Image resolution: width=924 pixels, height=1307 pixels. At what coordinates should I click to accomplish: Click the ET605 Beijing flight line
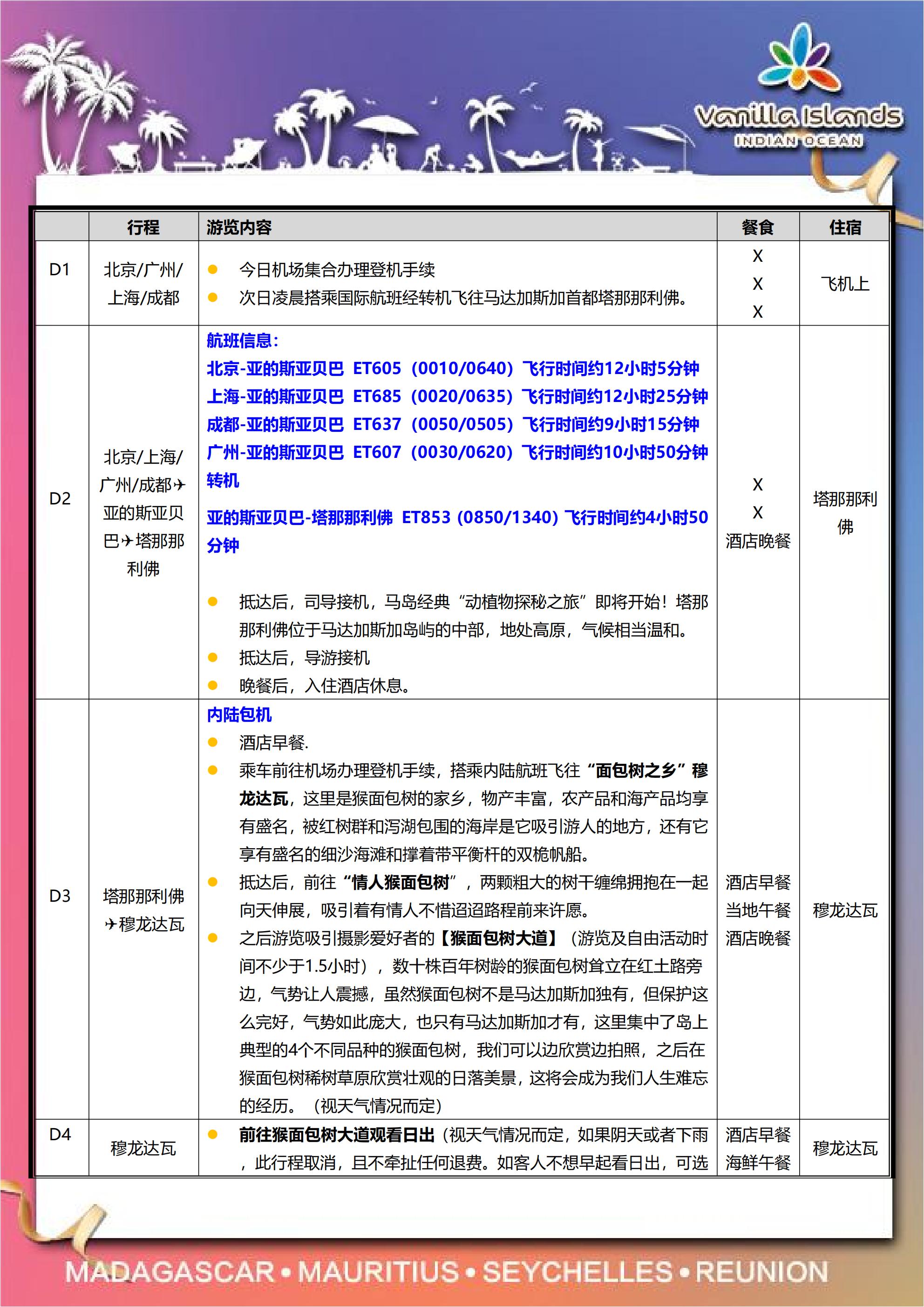click(x=453, y=368)
